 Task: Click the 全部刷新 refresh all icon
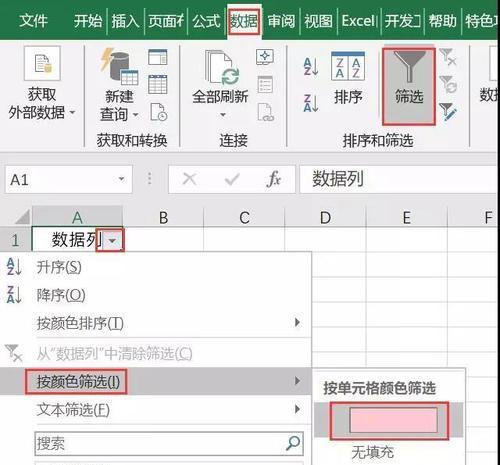point(220,83)
